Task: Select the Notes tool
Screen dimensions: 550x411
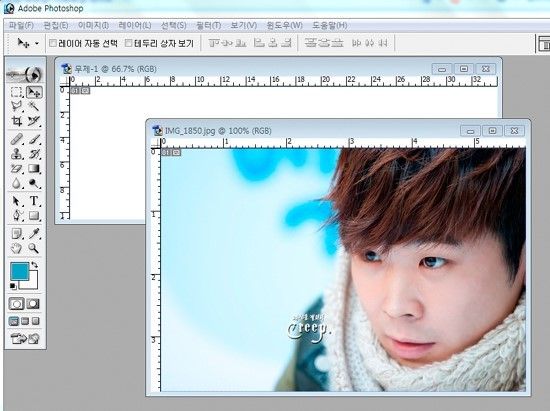Action: [16, 234]
